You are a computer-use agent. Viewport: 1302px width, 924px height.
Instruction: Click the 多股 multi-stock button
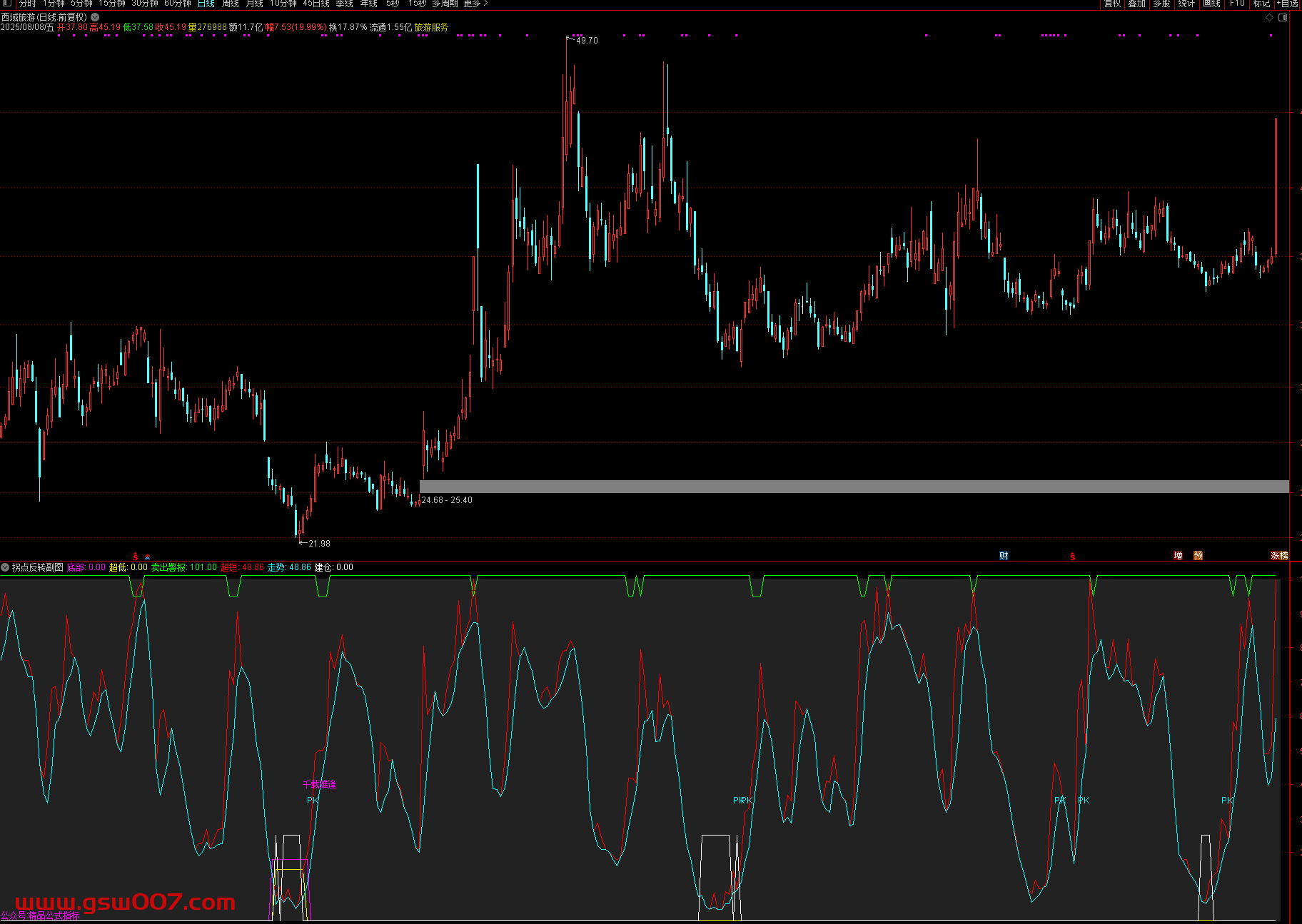point(1162,4)
